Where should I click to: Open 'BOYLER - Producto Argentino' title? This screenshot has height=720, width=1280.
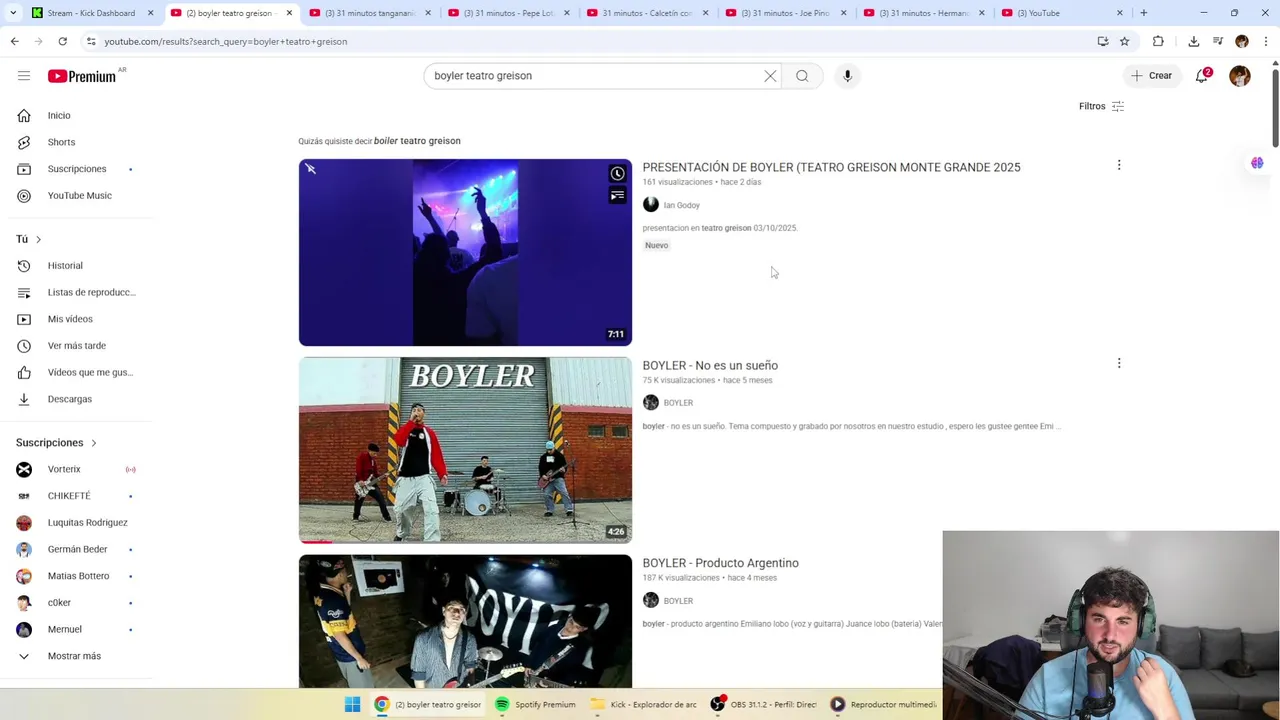coord(720,563)
